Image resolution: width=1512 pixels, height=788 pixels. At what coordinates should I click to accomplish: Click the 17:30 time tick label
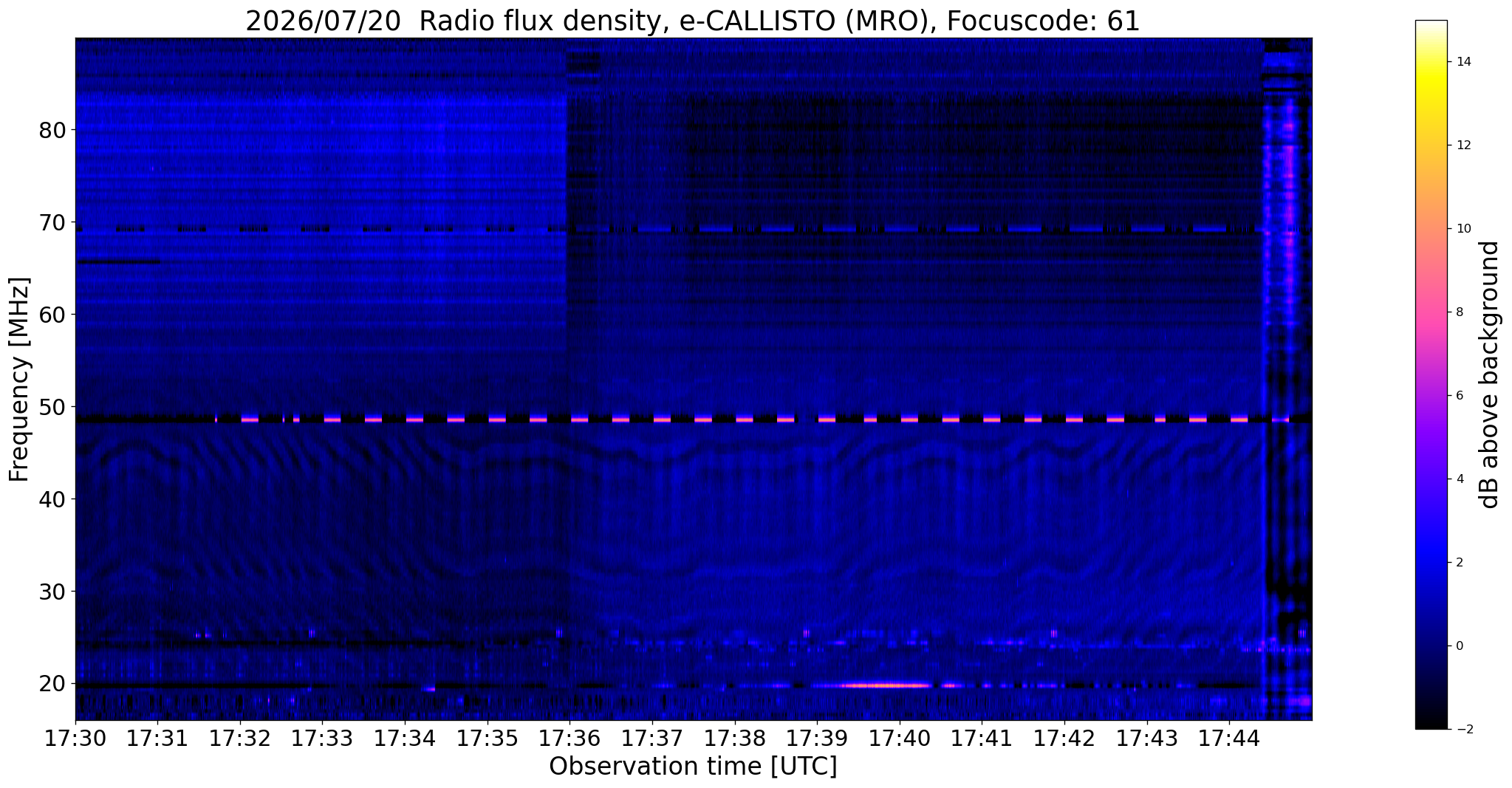[75, 739]
